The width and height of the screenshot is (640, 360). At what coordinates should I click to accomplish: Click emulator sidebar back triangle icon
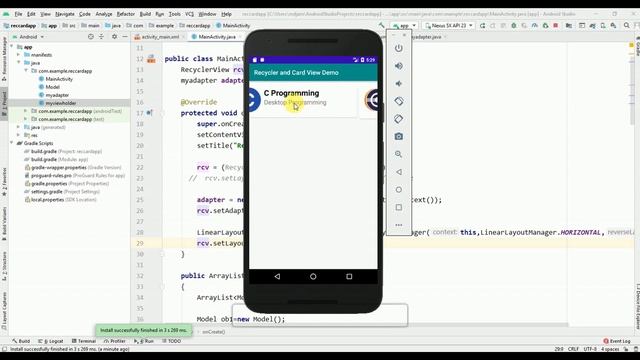pyautogui.click(x=399, y=172)
